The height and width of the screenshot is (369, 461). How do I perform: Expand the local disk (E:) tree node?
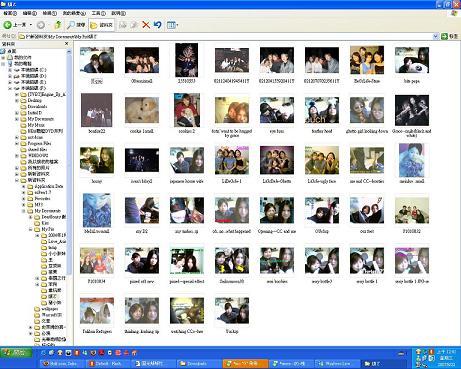[10, 82]
